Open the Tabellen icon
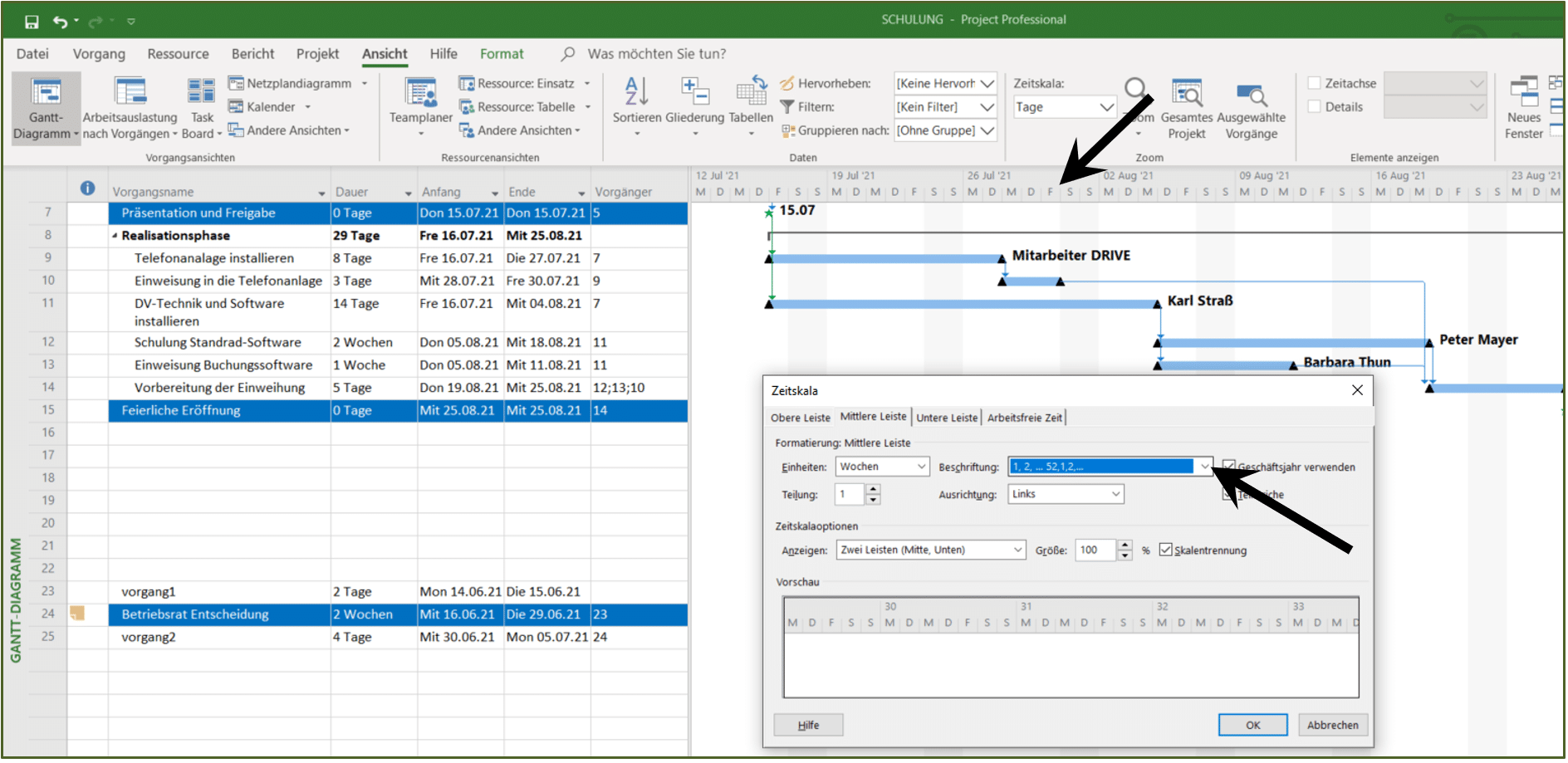Screen dimensions: 1568x763 (751, 90)
